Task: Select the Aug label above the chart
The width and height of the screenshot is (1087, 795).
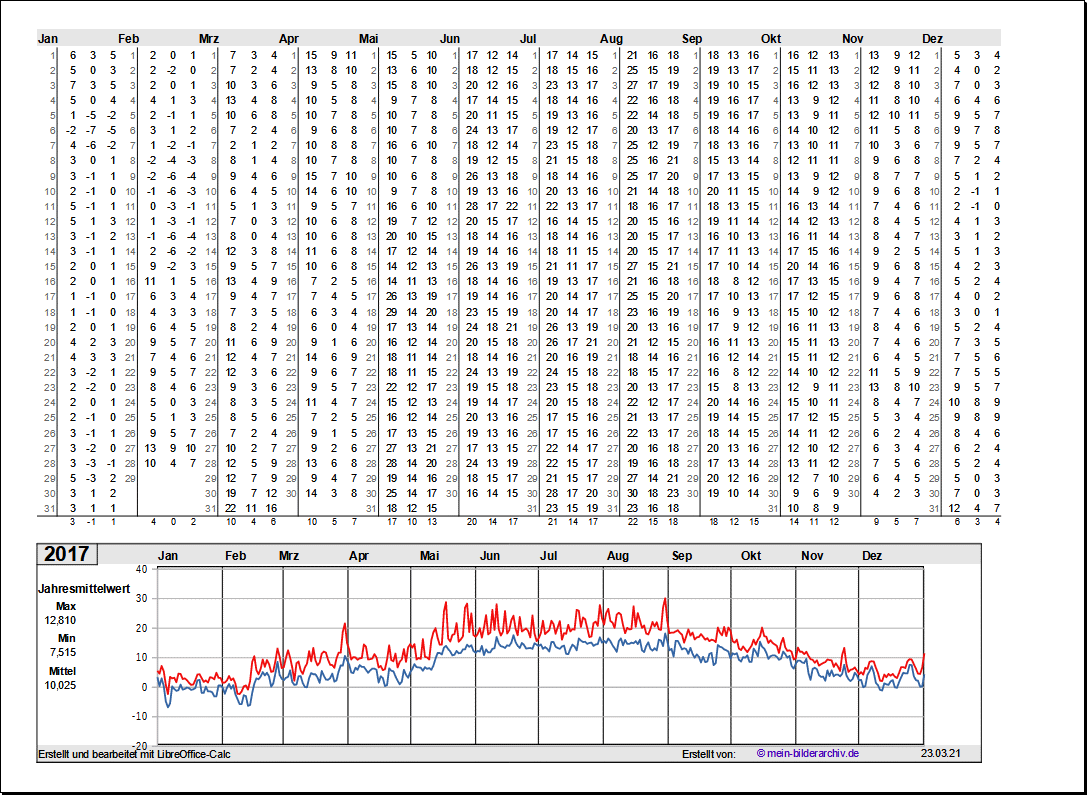Action: coord(617,556)
